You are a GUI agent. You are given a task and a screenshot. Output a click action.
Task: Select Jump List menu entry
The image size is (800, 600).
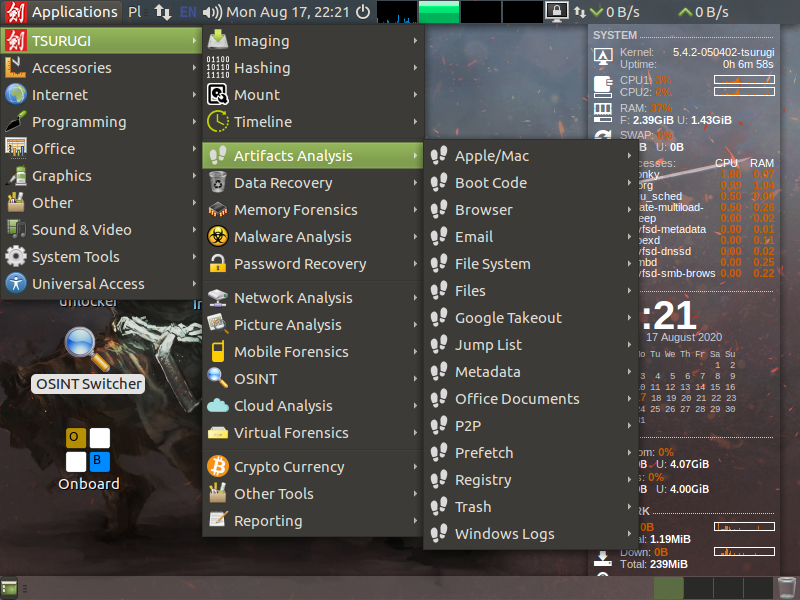pos(531,344)
